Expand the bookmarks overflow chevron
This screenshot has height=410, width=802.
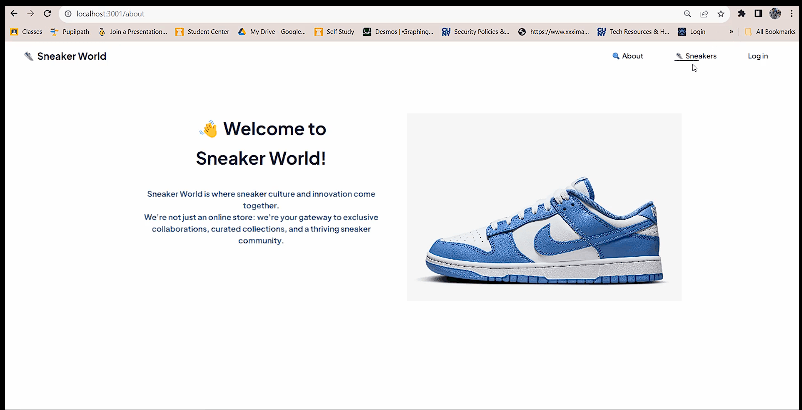point(731,32)
